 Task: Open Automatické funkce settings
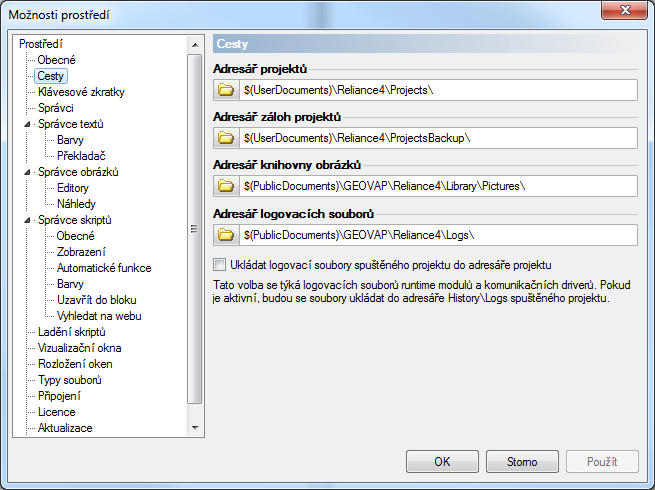click(104, 268)
